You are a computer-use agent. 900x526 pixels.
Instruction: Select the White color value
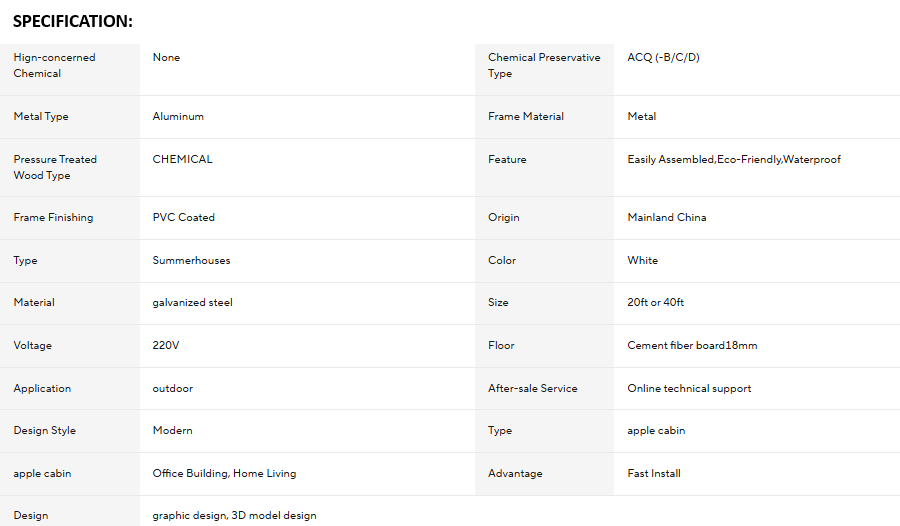[x=642, y=261]
